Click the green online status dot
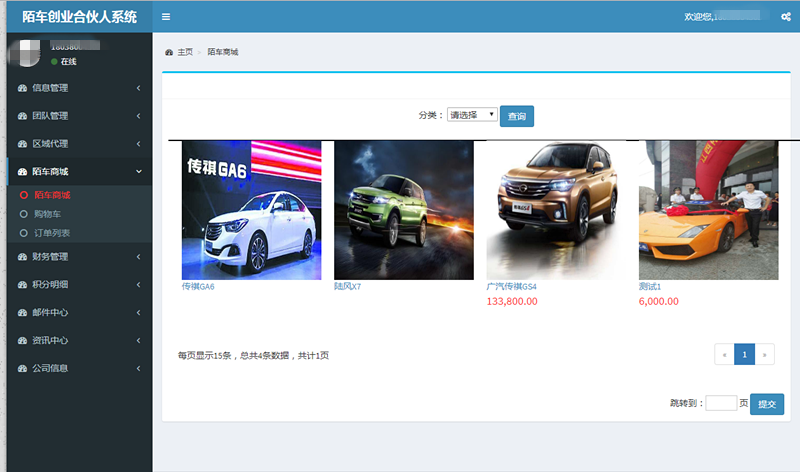Screen dimensions: 800x472 54,62
